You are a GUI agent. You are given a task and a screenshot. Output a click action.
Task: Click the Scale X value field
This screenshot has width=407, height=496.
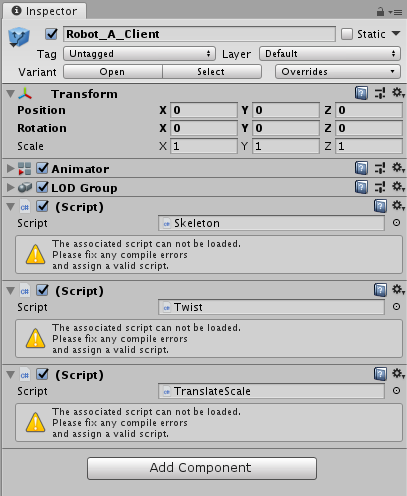(204, 146)
